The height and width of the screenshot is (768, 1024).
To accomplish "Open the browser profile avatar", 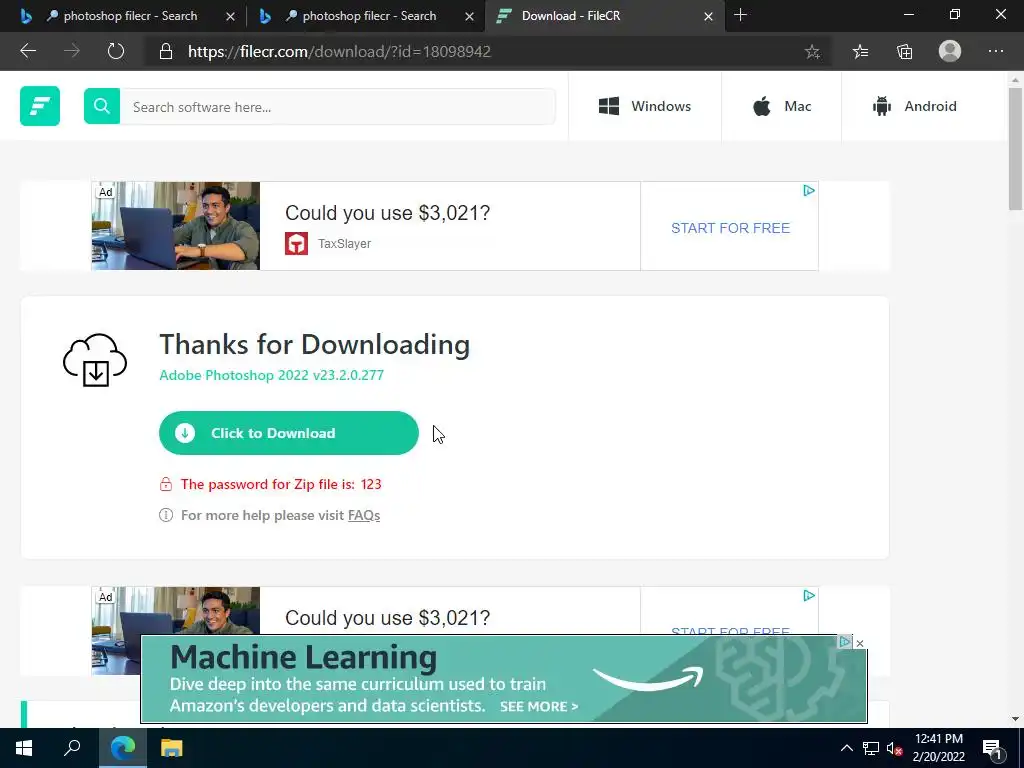I will click(950, 51).
